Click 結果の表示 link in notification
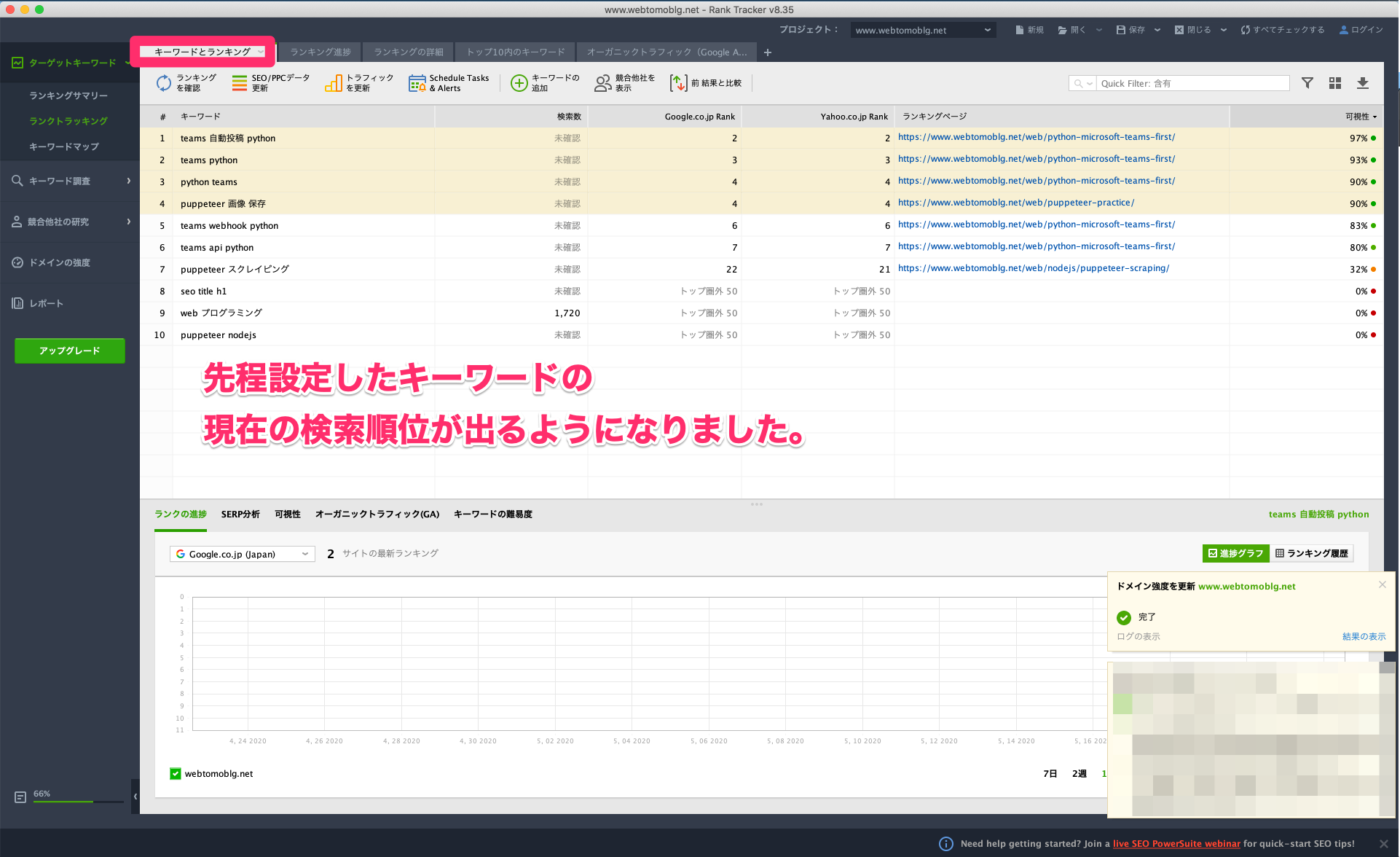The width and height of the screenshot is (1400, 857). 1364,637
